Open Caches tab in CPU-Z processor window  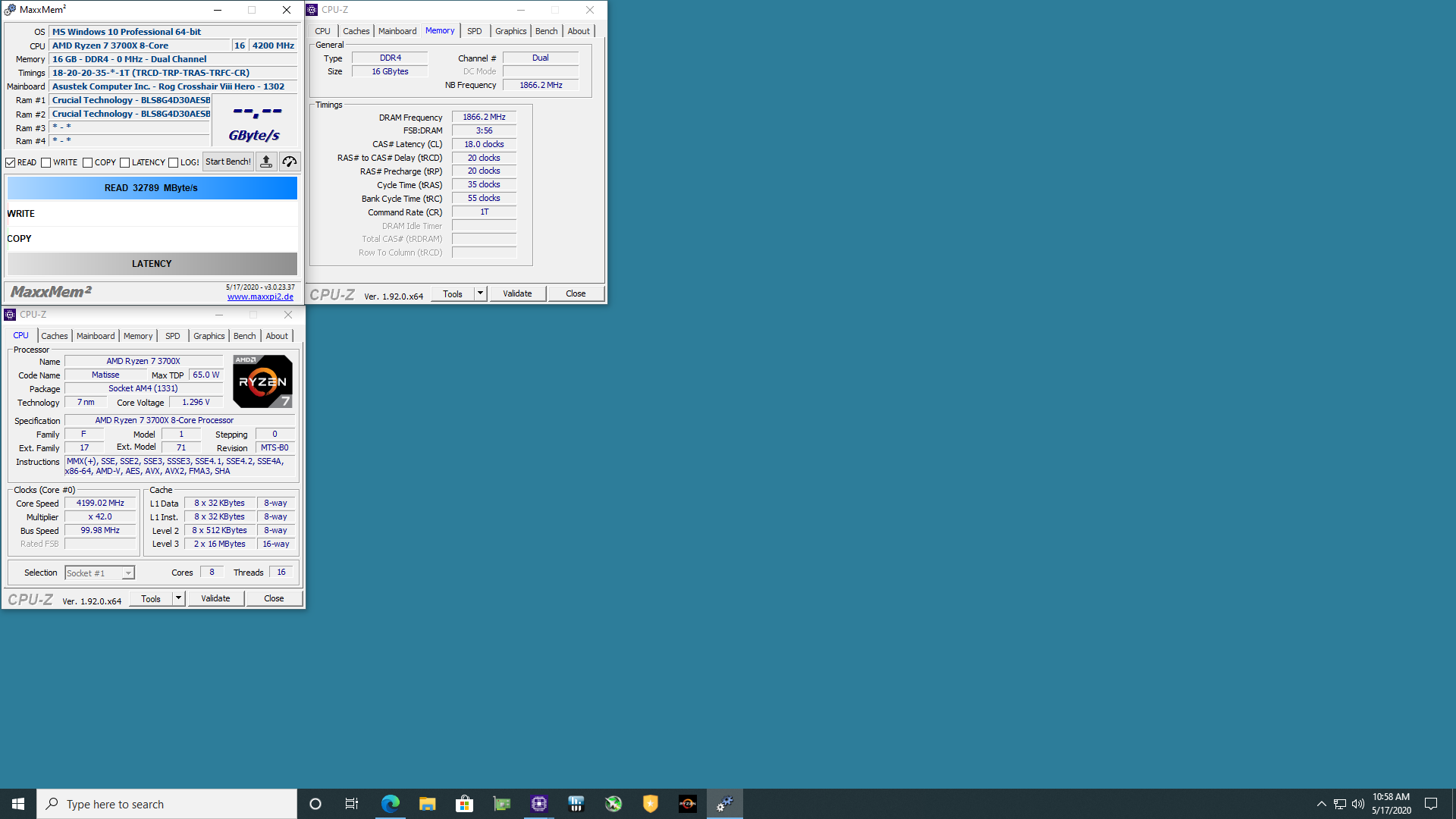55,336
